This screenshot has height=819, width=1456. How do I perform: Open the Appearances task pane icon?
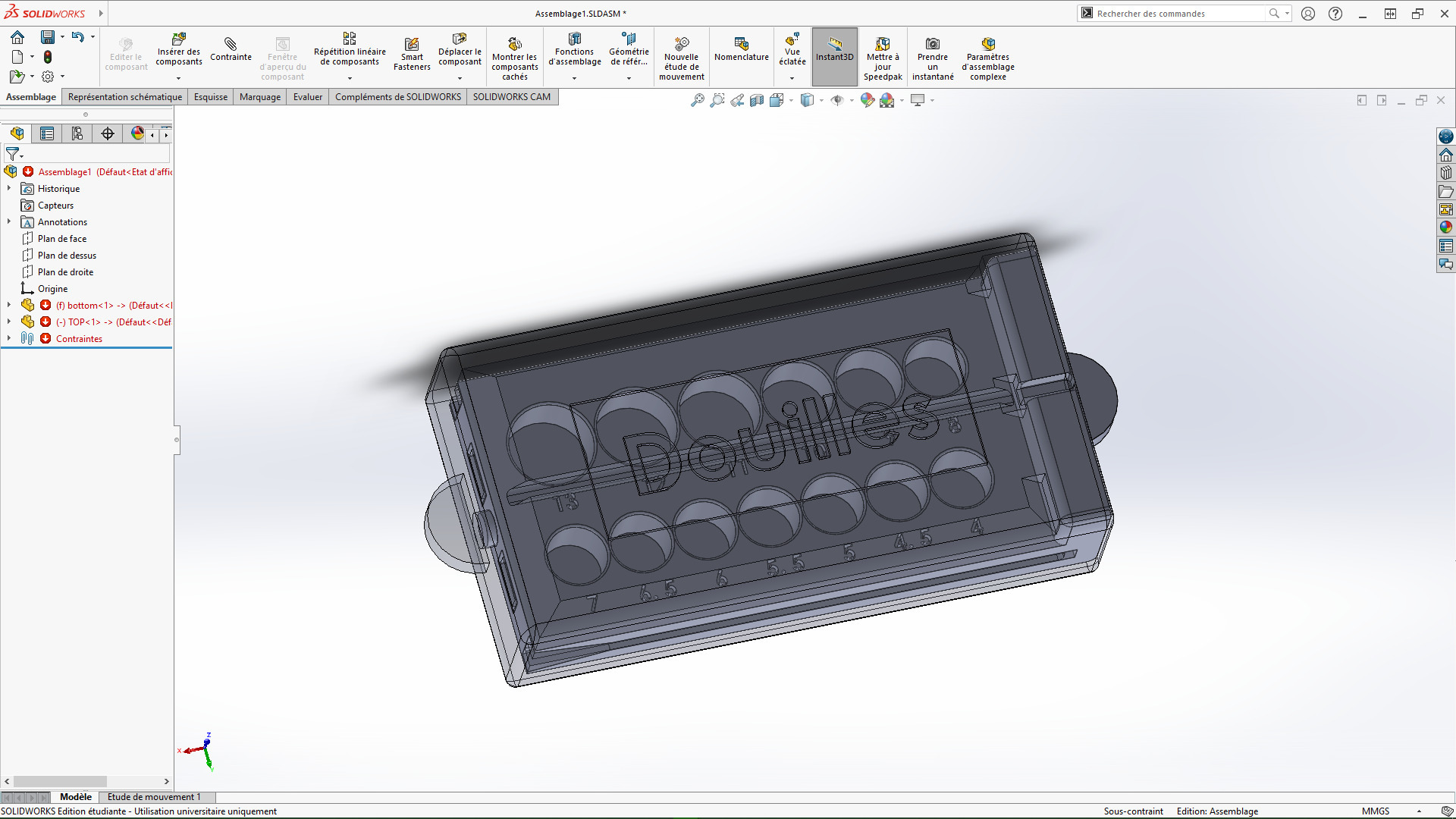[1446, 227]
